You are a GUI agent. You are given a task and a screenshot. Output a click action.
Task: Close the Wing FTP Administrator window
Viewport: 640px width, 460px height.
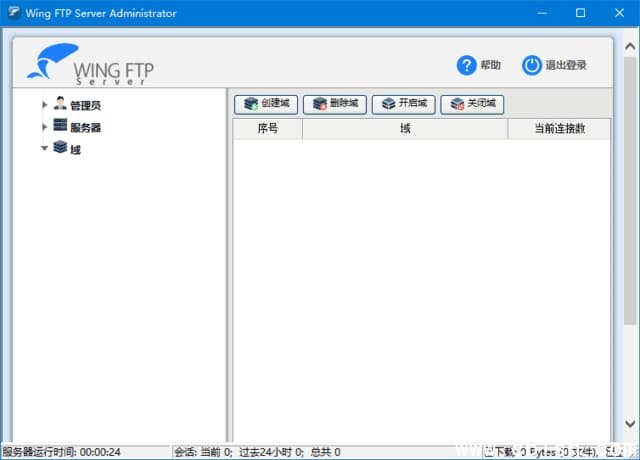point(619,13)
